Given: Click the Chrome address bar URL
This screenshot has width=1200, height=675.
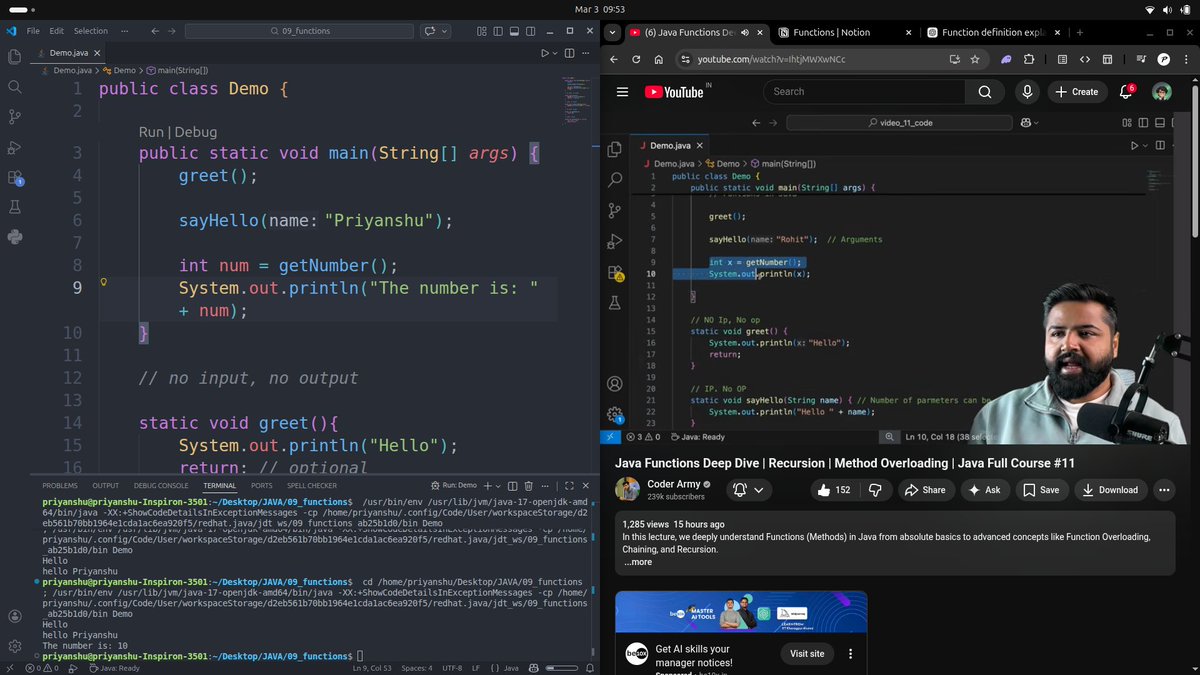Looking at the screenshot, I should tap(771, 59).
